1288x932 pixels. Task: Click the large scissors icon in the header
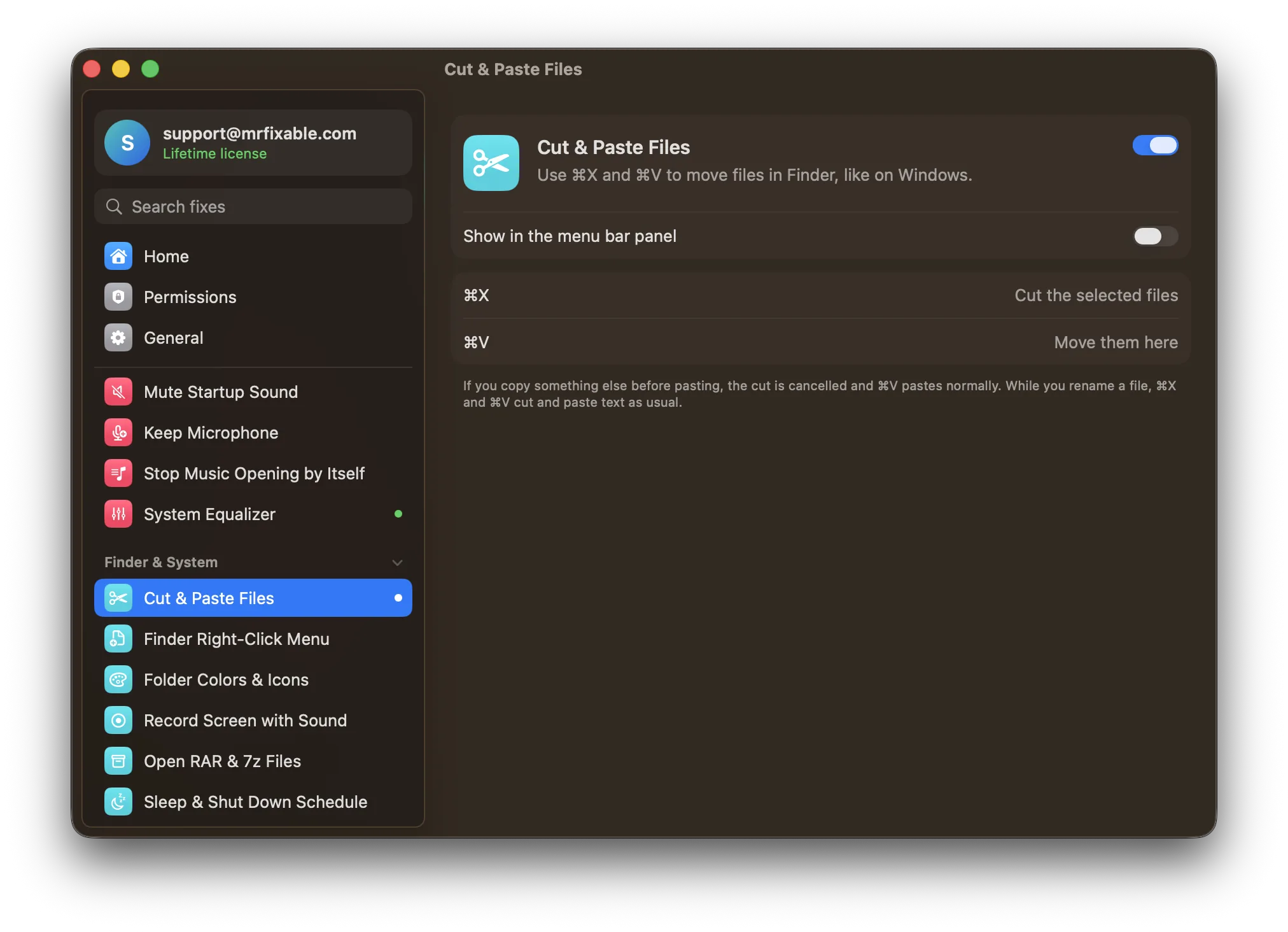tap(491, 163)
